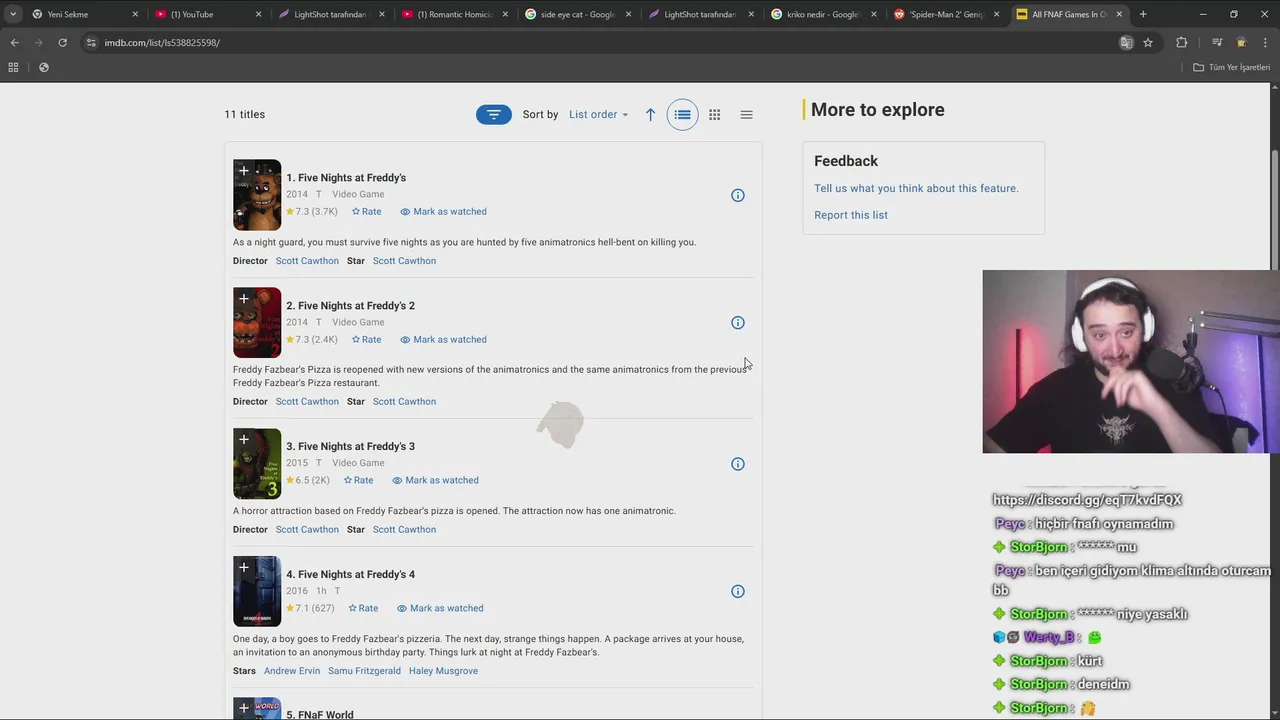Rate Five Nights at Freddy's 3
This screenshot has width=1280, height=720.
(x=359, y=480)
